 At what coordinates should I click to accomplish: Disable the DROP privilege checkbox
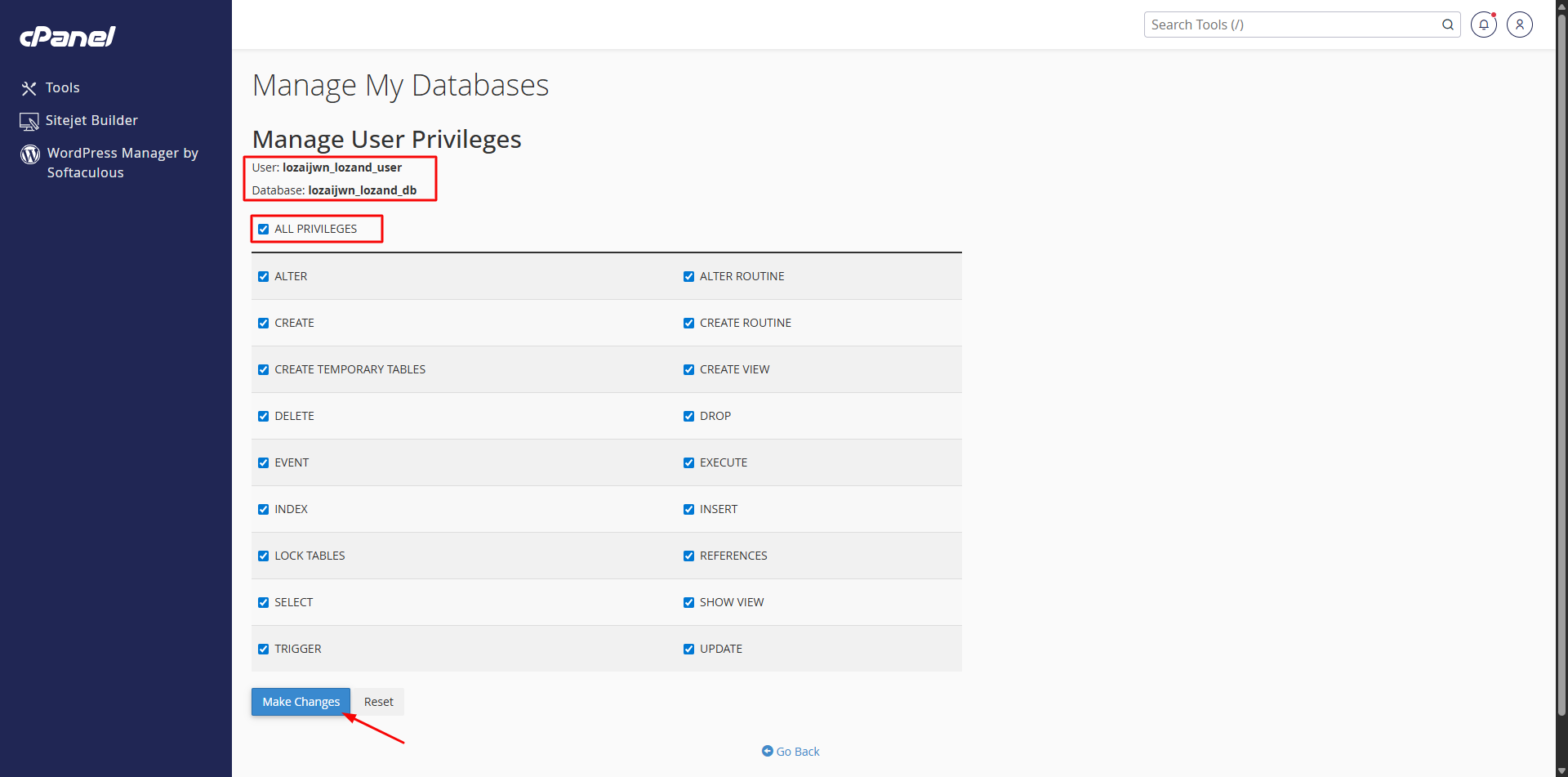pyautogui.click(x=688, y=416)
